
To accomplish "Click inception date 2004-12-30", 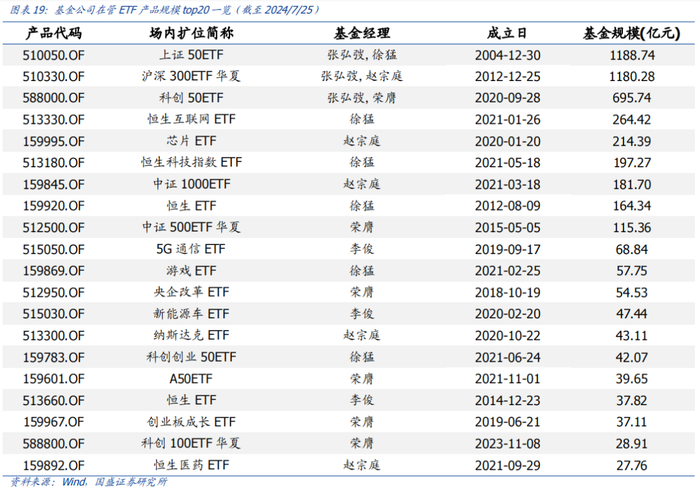I will pos(508,55).
